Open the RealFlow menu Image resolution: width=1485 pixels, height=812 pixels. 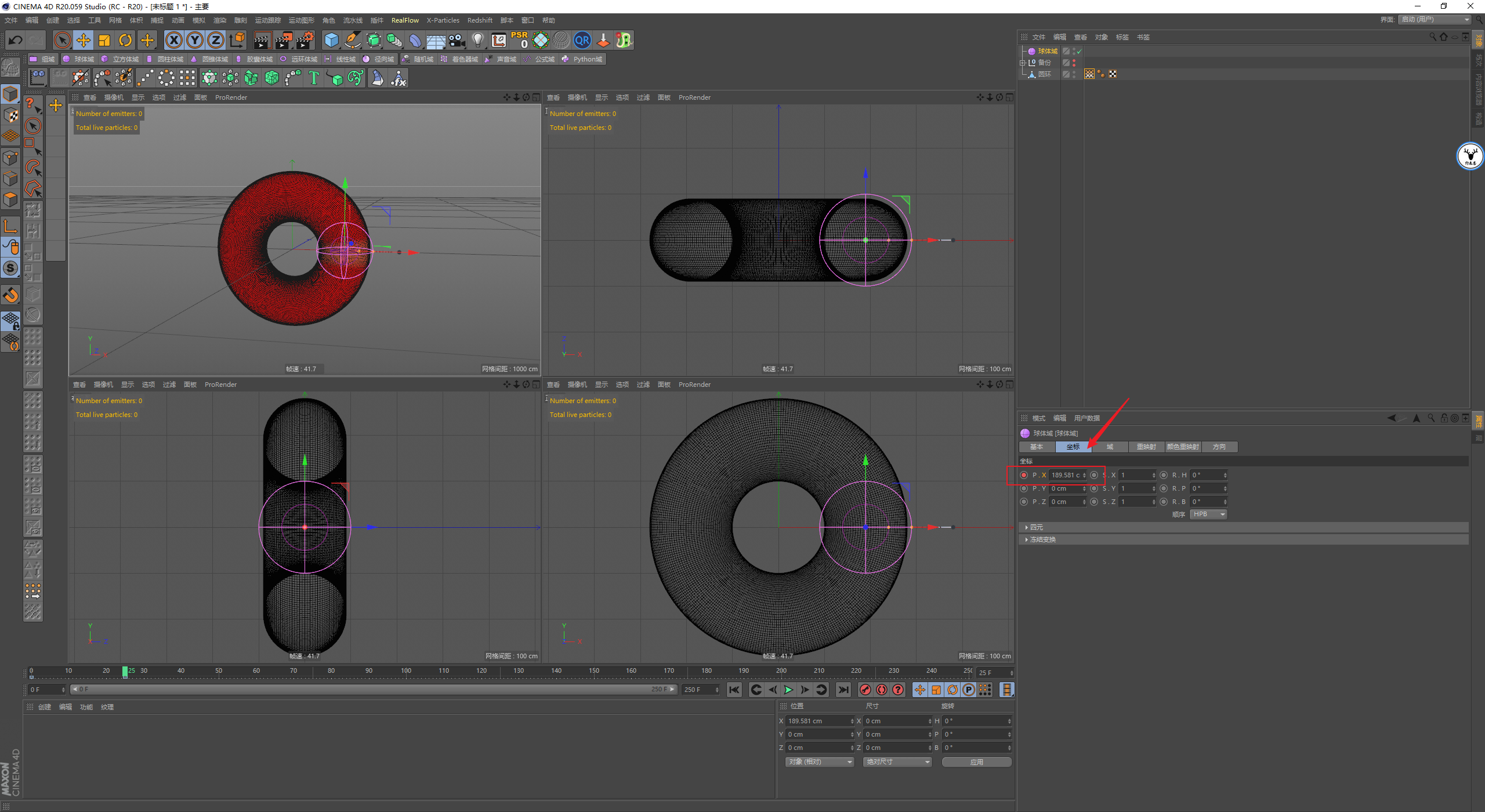click(x=405, y=20)
